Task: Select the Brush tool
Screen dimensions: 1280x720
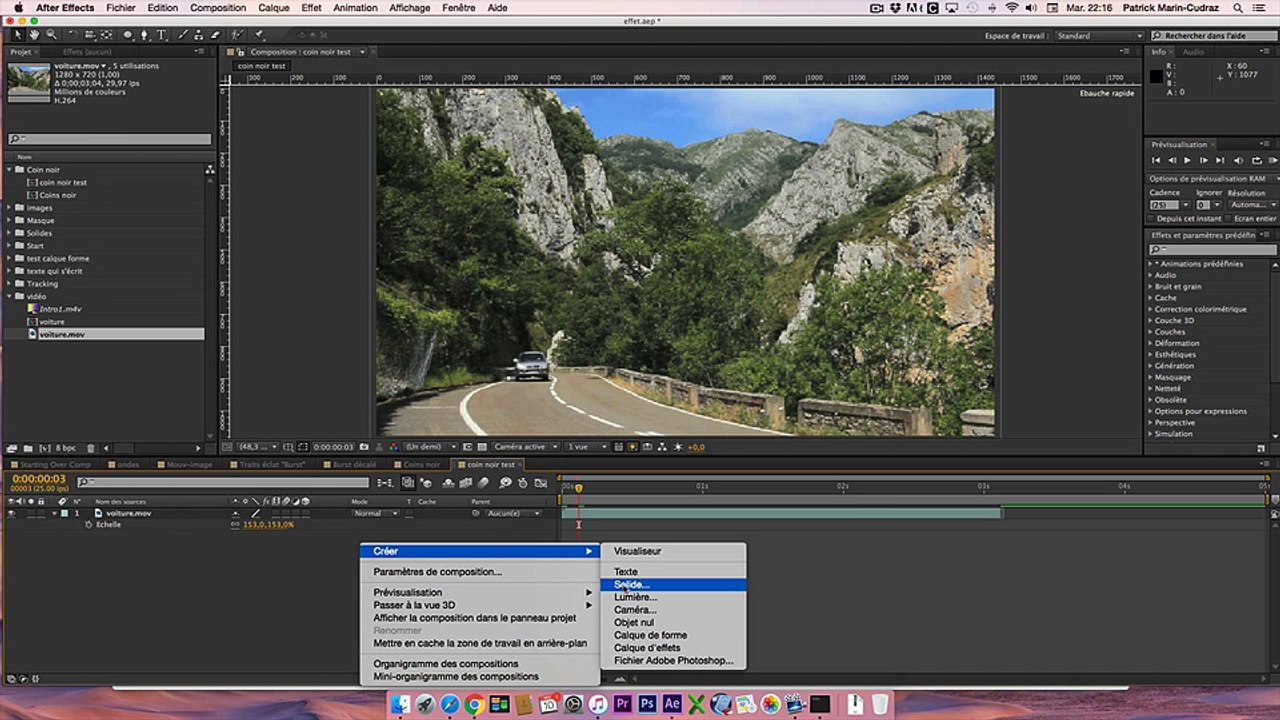Action: 185,35
